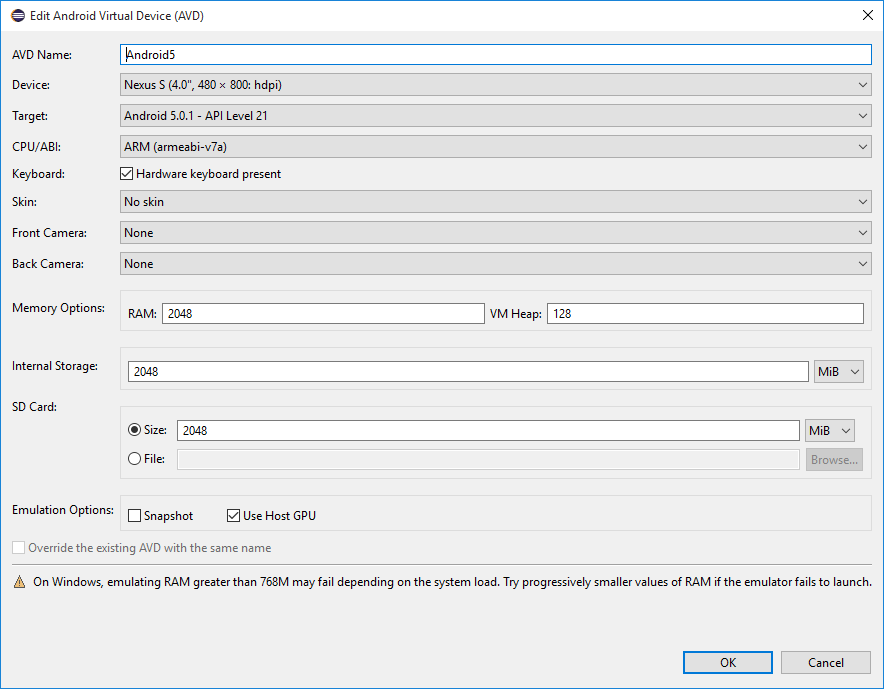The image size is (884, 689).
Task: Enable the Snapshot emulation option
Action: 134,515
